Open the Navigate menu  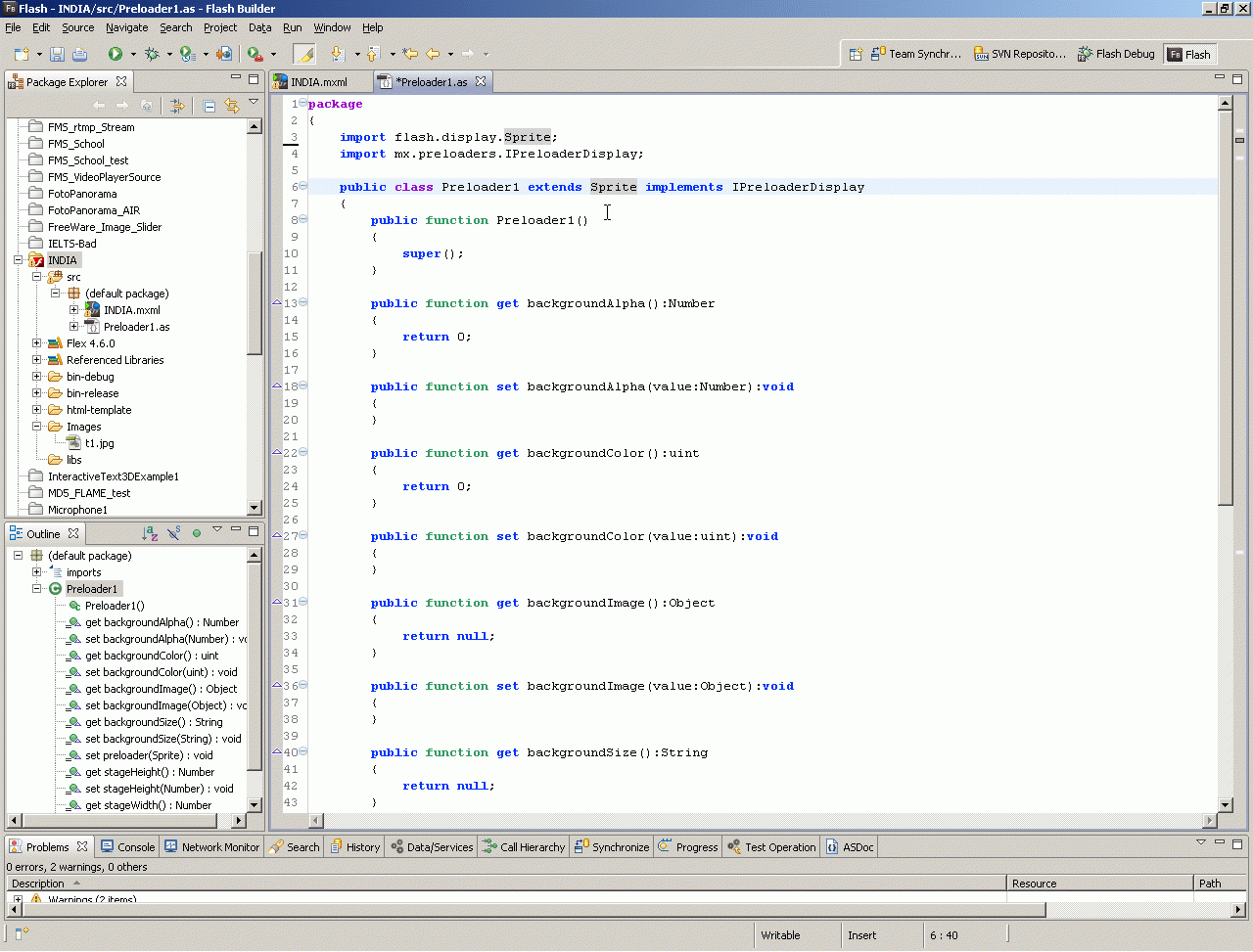[x=126, y=27]
